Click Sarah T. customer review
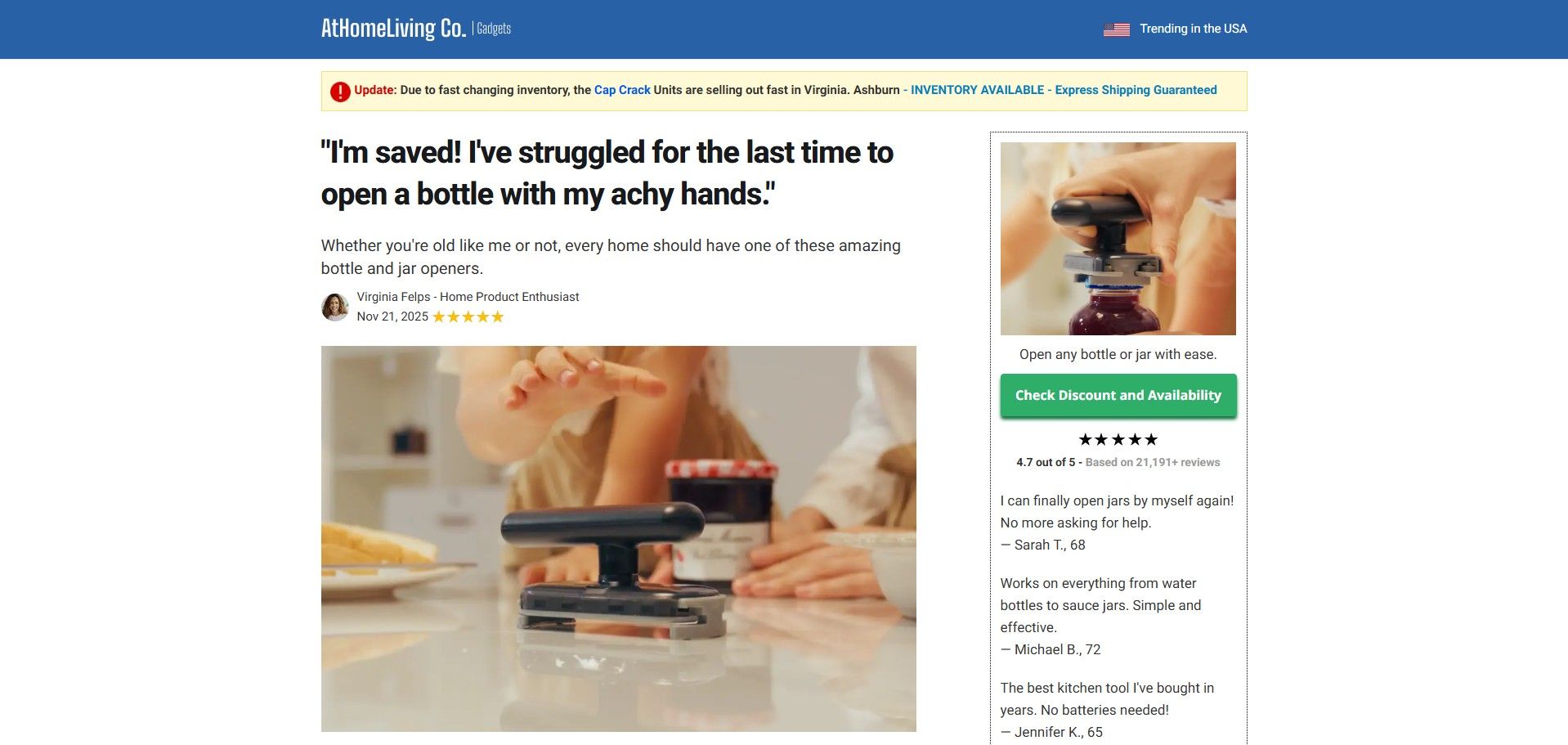The image size is (1568, 745). pyautogui.click(x=1117, y=523)
